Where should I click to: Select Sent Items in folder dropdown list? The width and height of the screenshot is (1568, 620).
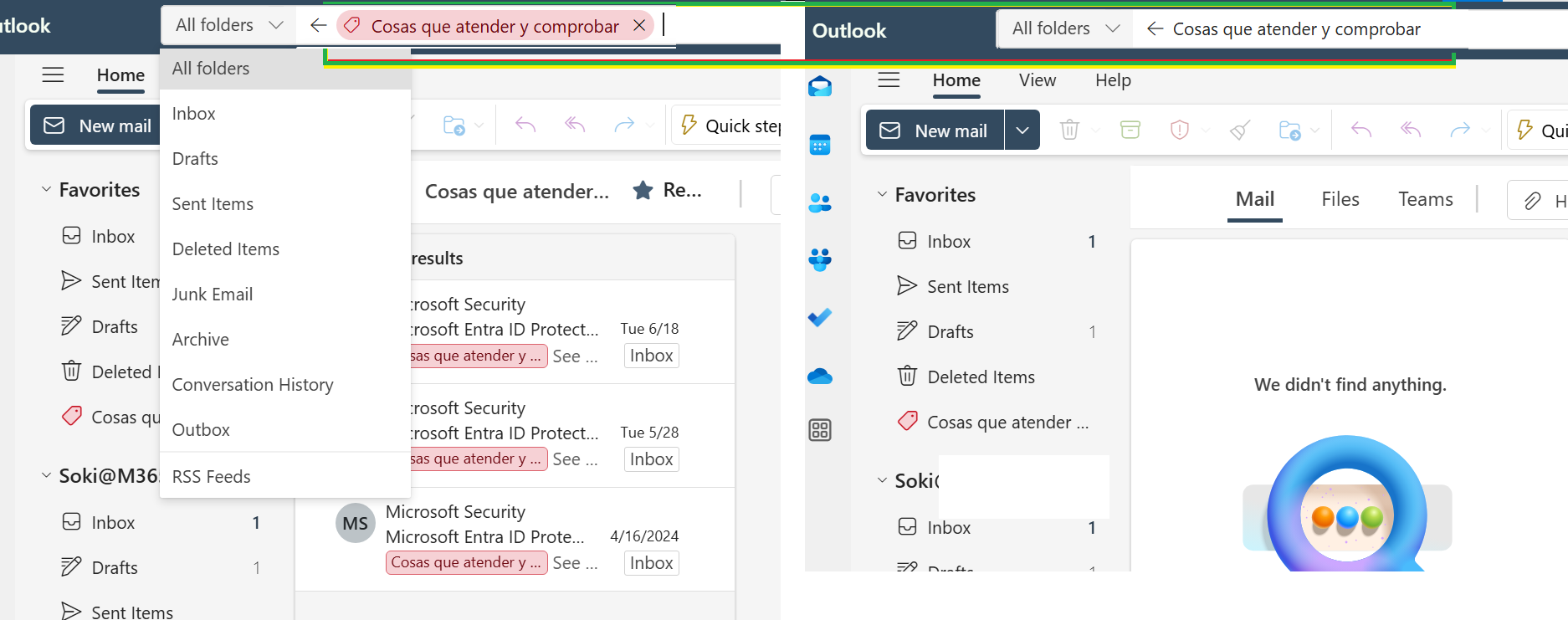click(x=284, y=203)
